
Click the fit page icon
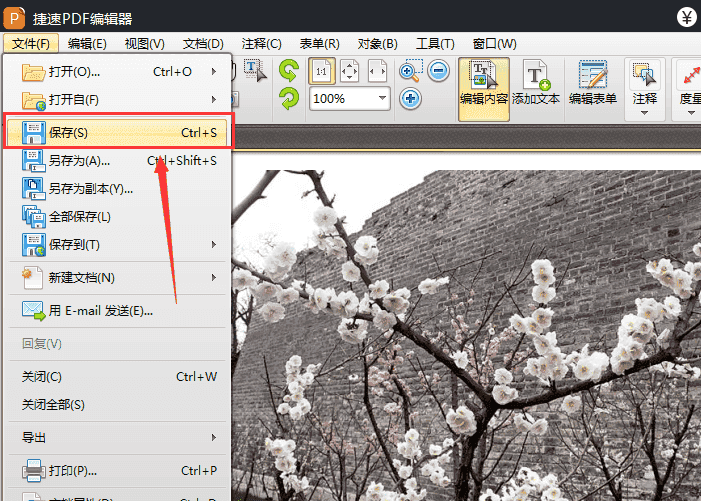click(349, 71)
